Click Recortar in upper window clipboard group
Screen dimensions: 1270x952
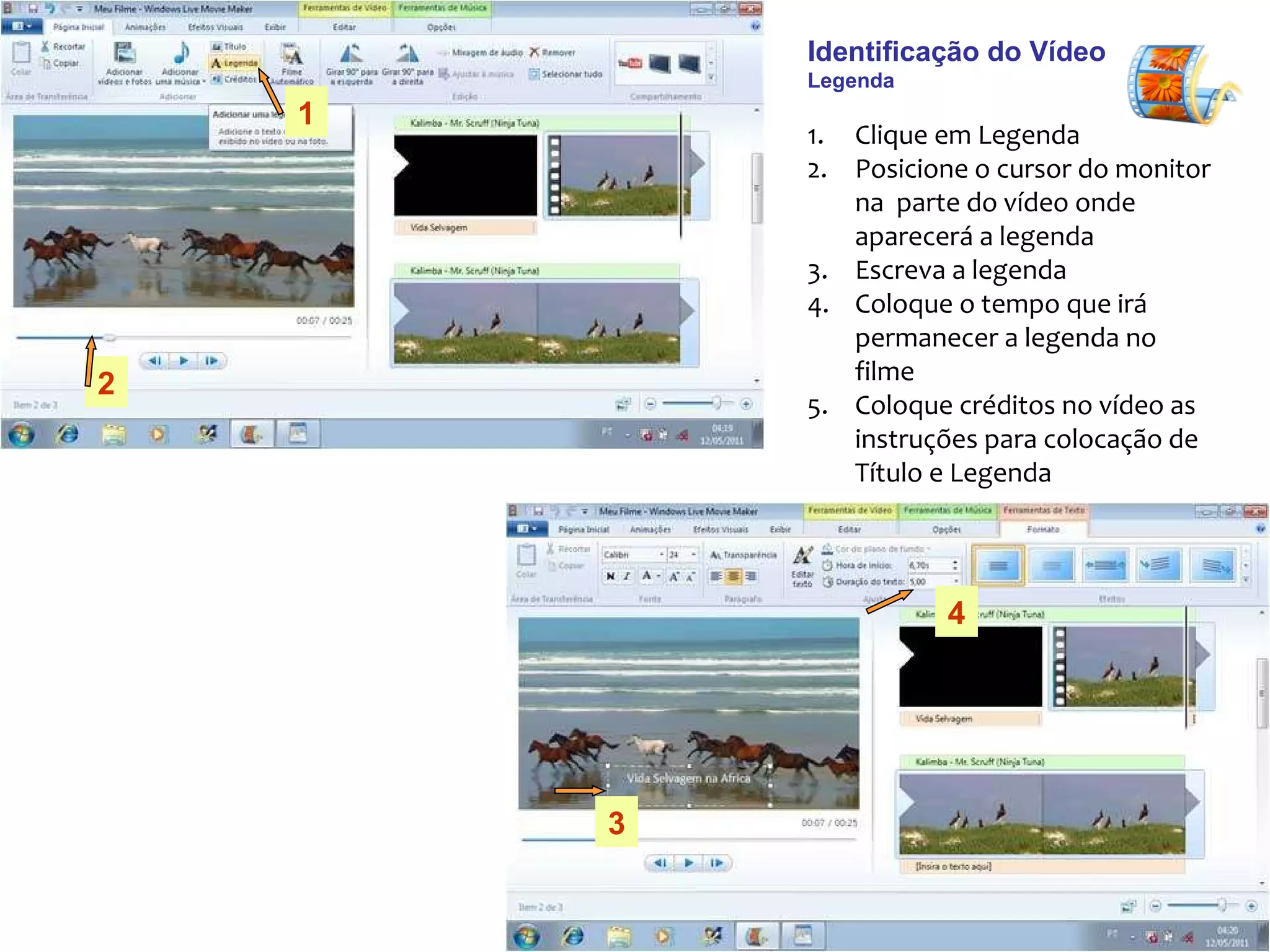pyautogui.click(x=63, y=46)
